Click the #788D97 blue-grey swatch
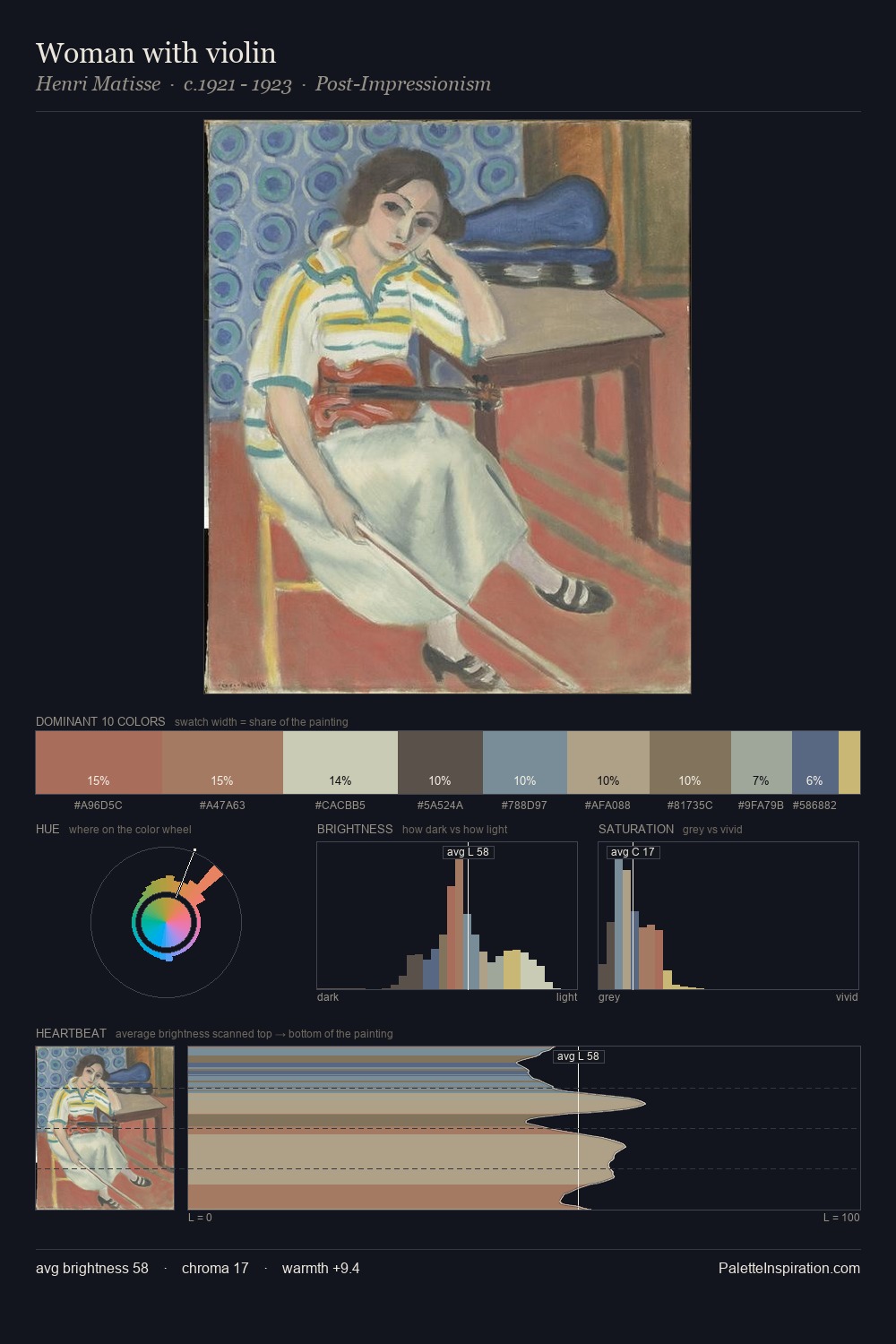896x1344 pixels. point(525,762)
